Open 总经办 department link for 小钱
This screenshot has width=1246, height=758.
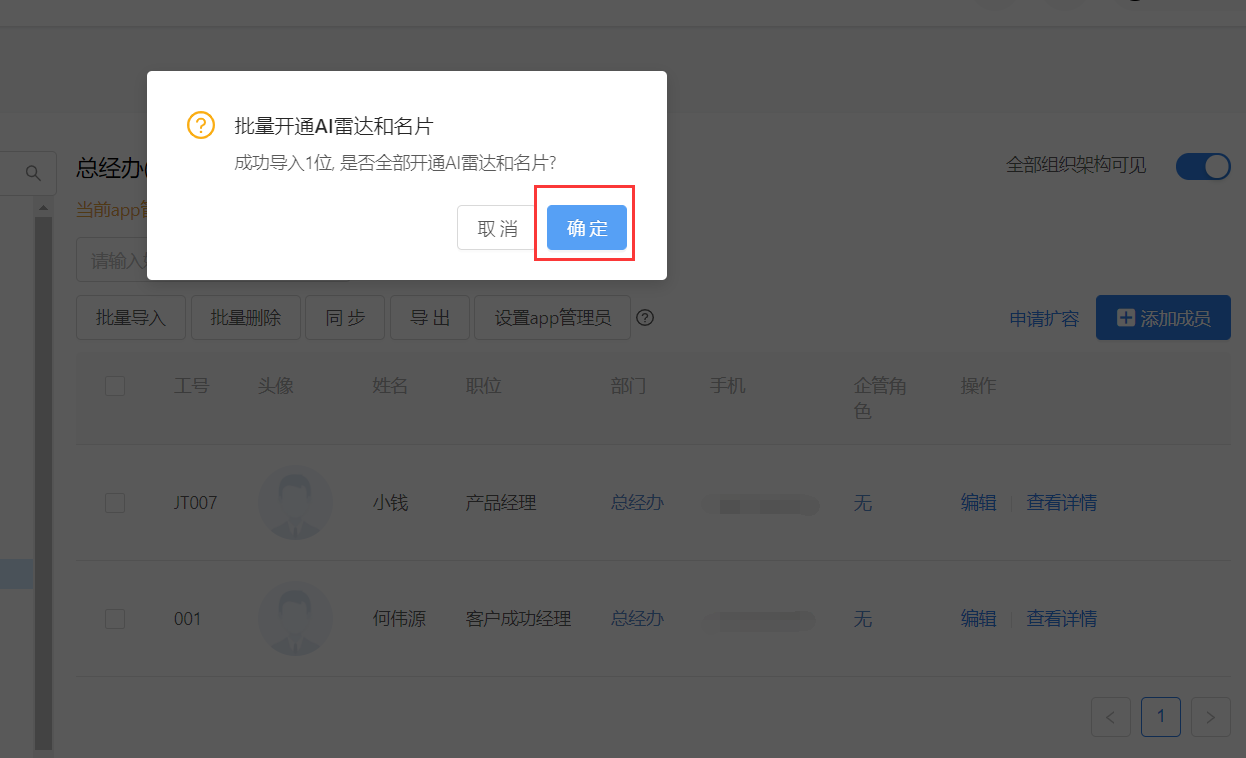click(x=637, y=503)
